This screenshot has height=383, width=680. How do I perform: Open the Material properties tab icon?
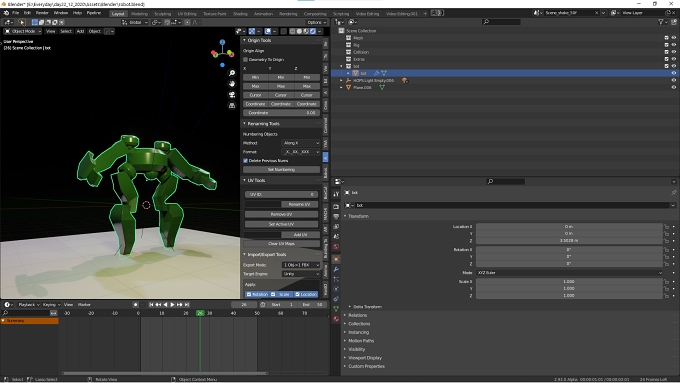tap(336, 319)
